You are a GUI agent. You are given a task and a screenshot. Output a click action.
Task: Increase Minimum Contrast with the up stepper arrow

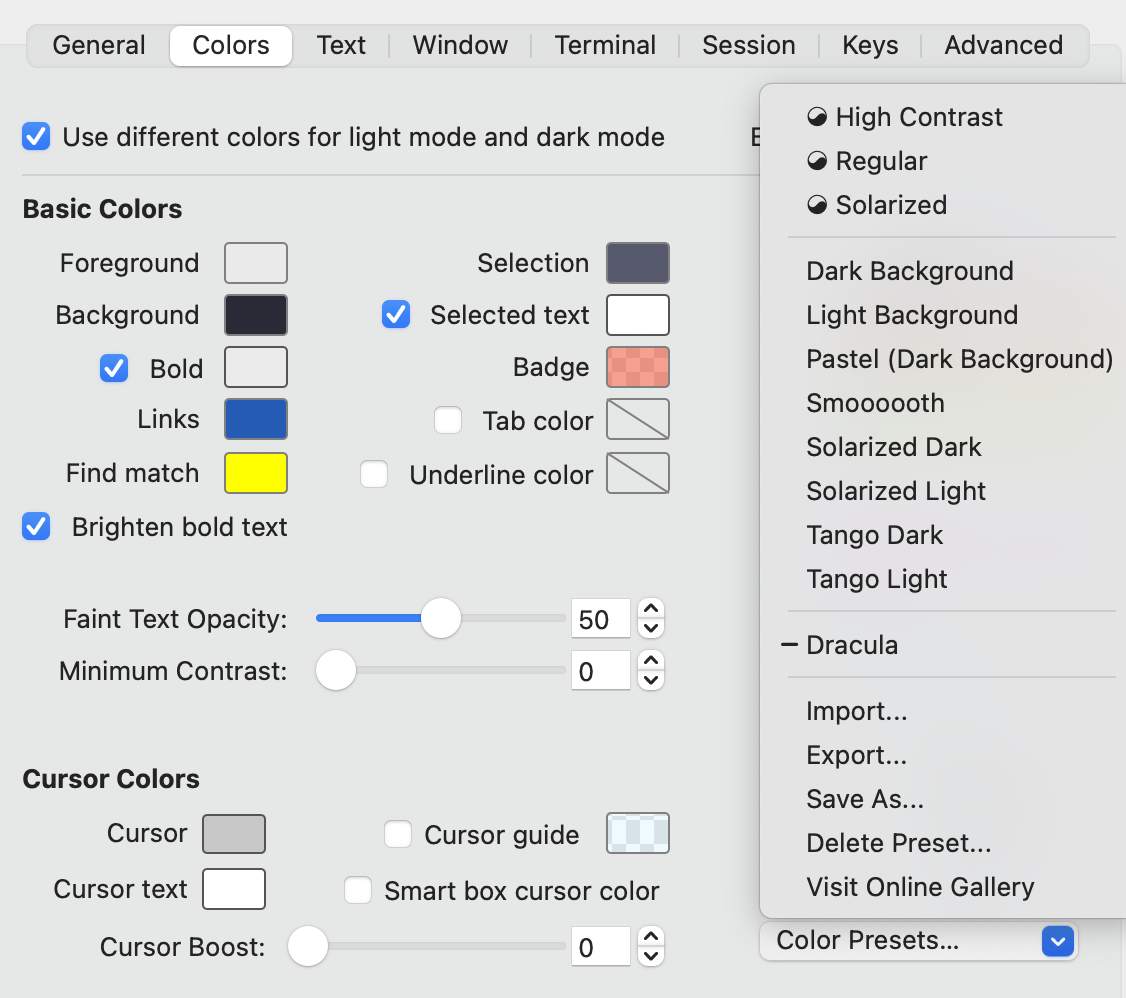[651, 661]
